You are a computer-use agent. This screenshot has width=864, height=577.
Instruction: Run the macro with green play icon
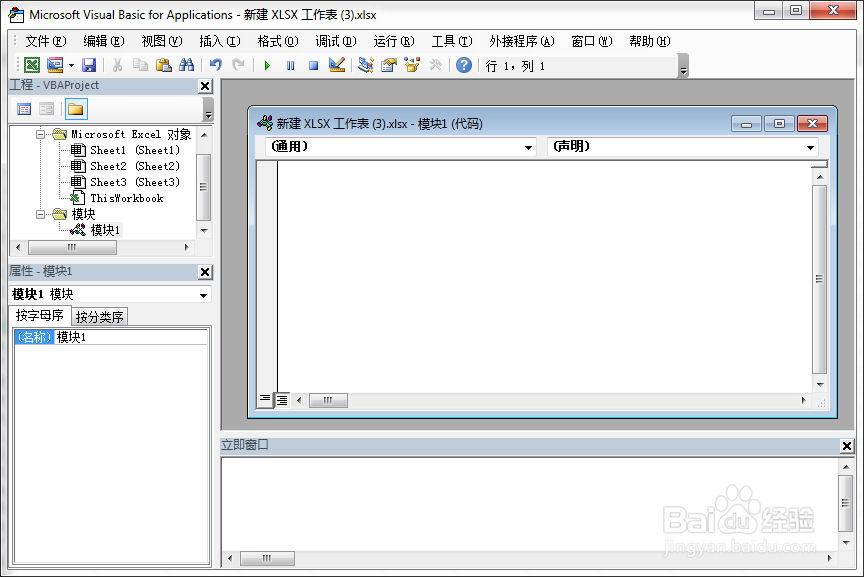coord(267,66)
